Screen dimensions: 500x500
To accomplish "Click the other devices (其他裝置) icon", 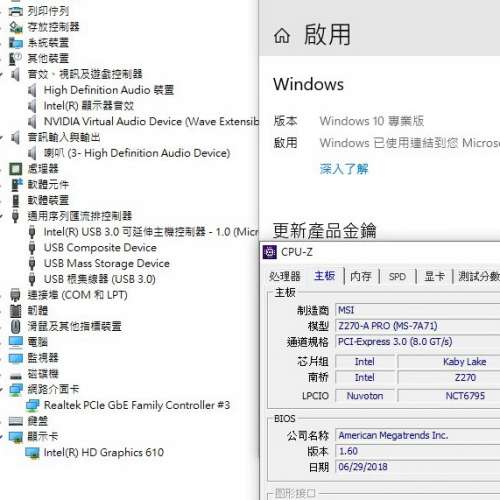I will tap(15, 58).
